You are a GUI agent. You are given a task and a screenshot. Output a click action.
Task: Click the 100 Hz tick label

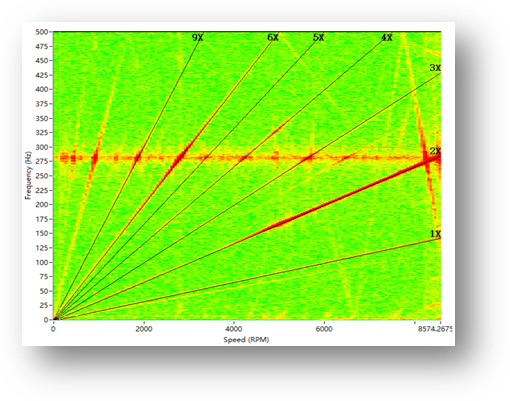click(42, 262)
